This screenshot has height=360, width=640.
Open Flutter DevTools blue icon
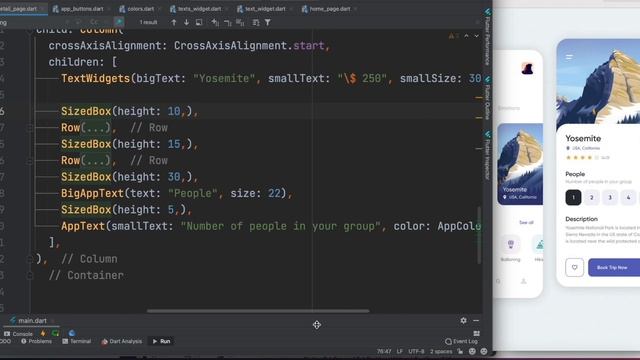(72, 333)
